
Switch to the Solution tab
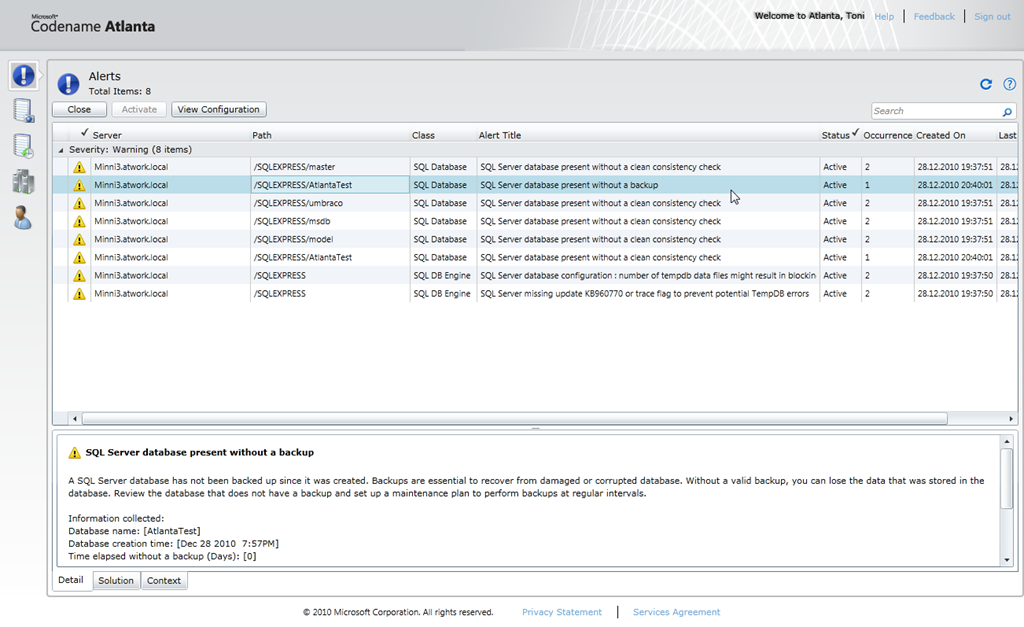[116, 581]
